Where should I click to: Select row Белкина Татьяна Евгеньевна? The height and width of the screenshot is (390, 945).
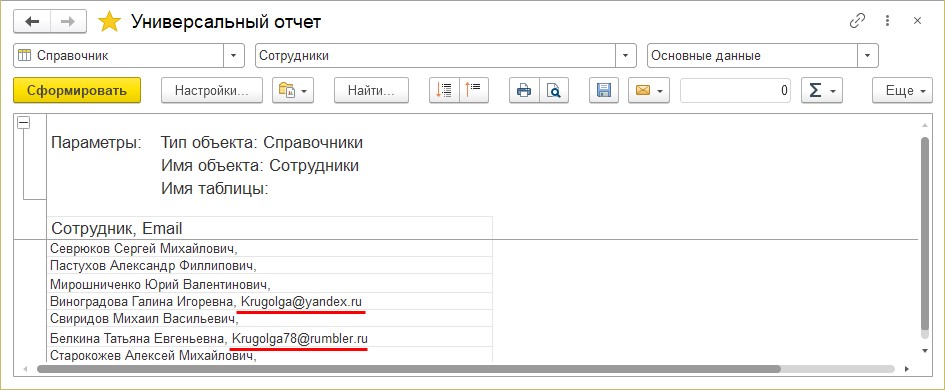point(269,338)
